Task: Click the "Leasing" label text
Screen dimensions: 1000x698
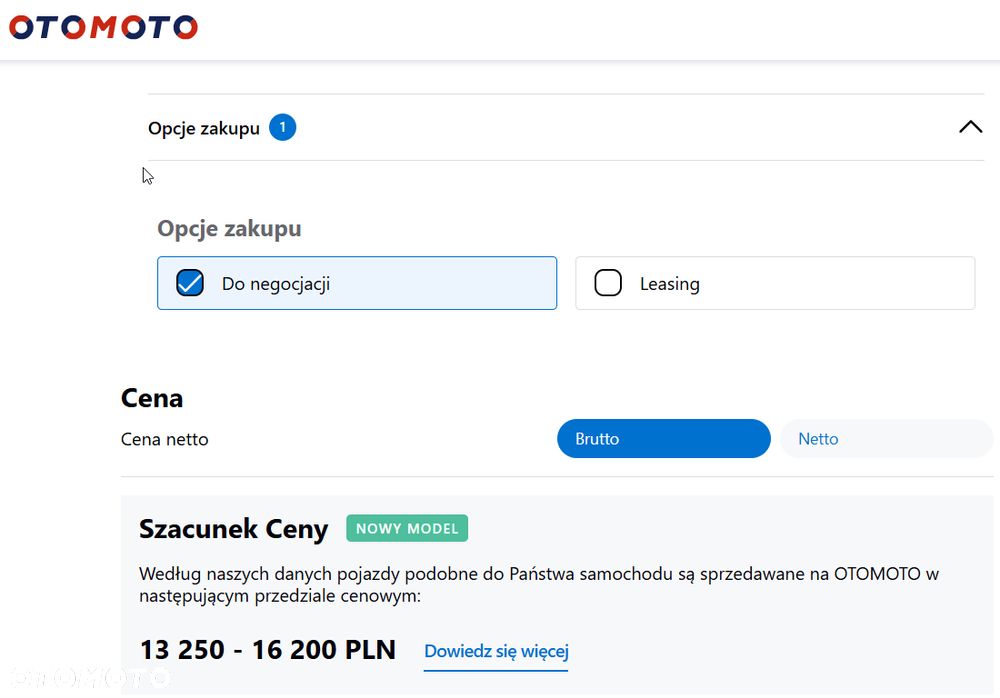Action: [x=669, y=284]
